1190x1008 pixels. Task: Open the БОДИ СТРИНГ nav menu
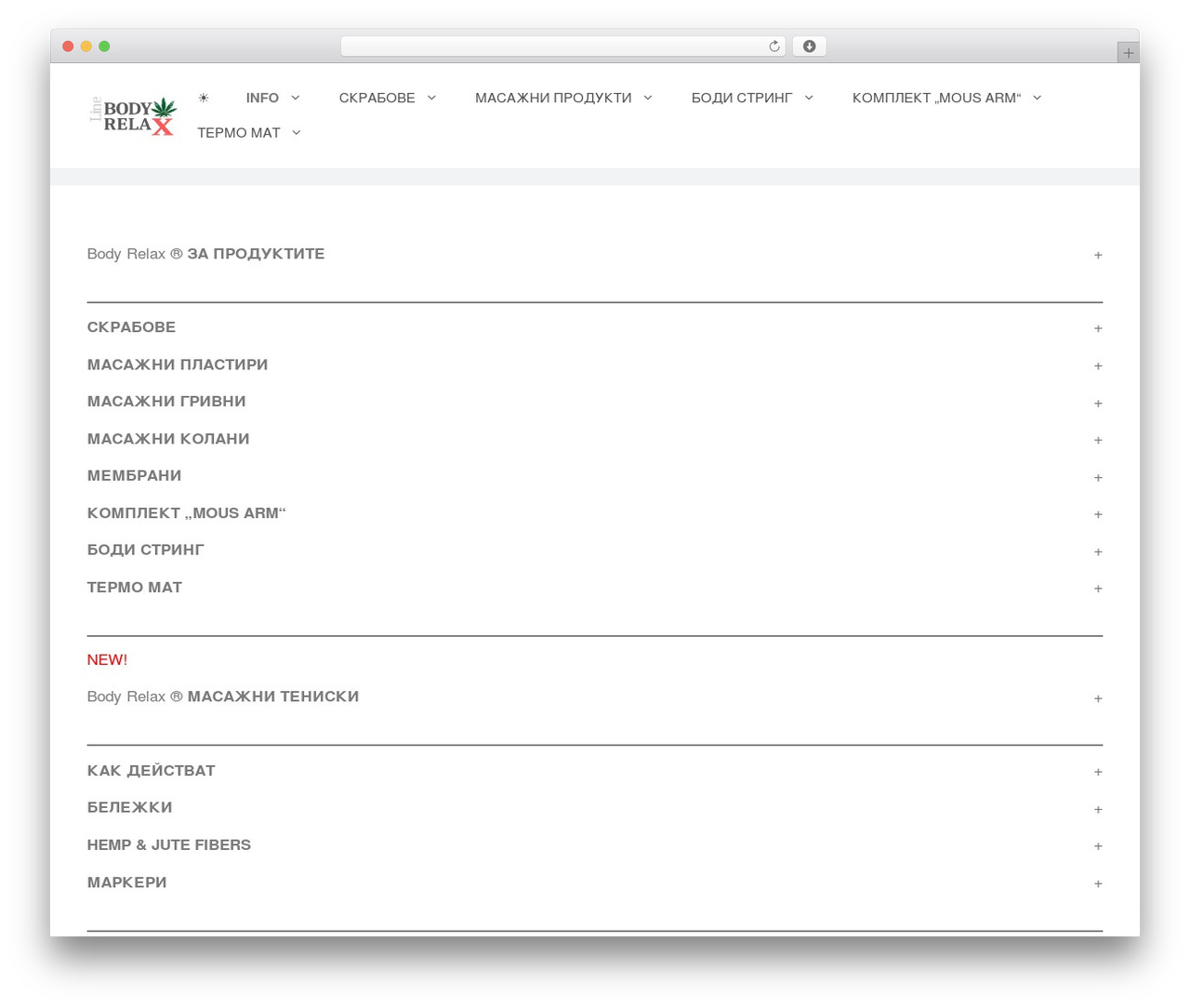pos(752,98)
